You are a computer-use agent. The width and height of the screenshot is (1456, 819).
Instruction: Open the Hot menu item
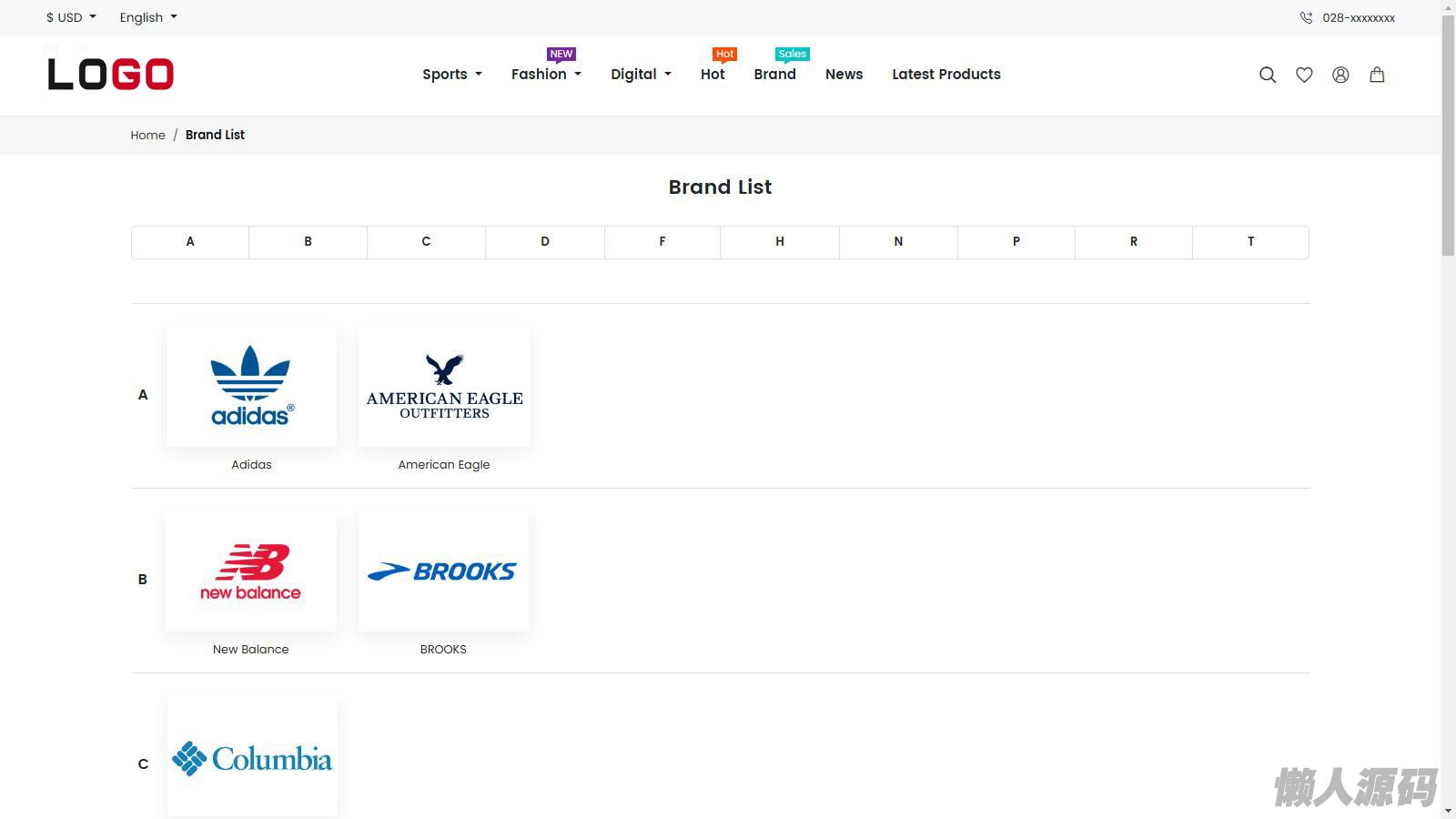pos(713,75)
